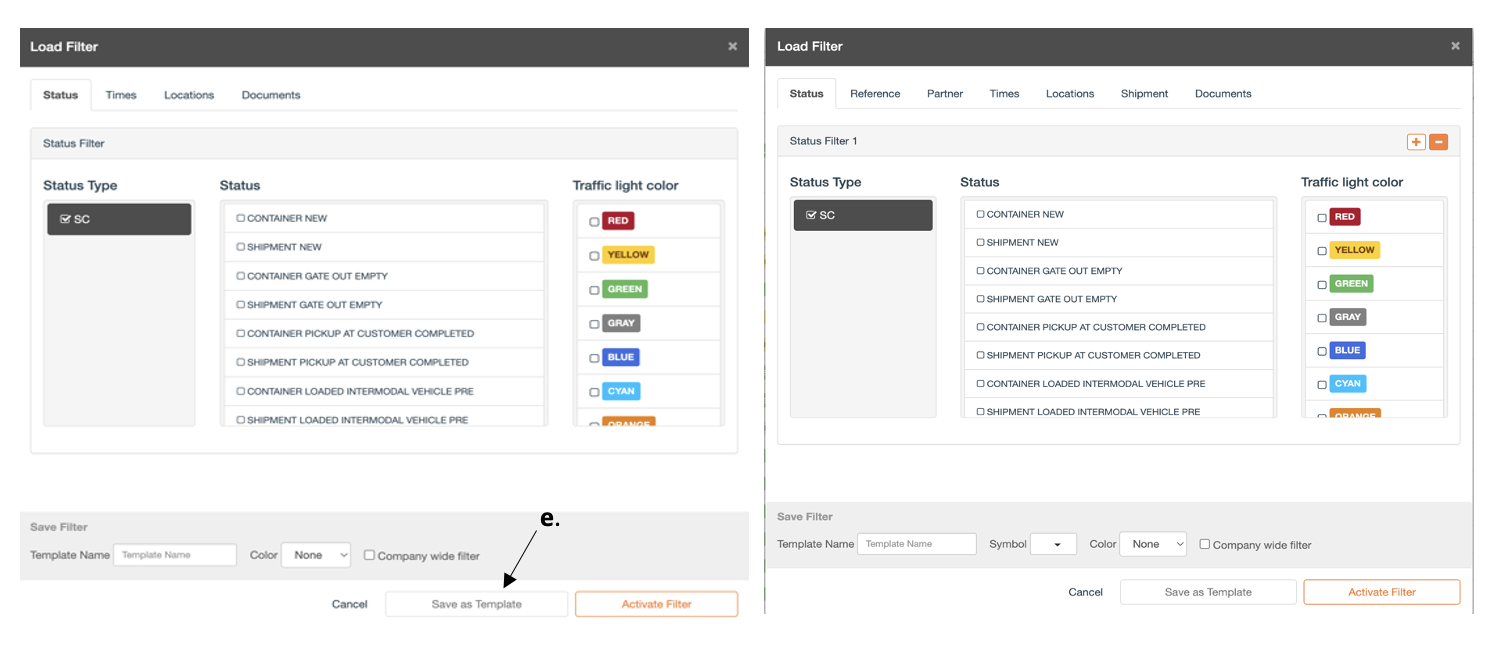This screenshot has height=652, width=1506.
Task: Tick the RED traffic light checkbox in the left dialog
Action: coord(594,222)
